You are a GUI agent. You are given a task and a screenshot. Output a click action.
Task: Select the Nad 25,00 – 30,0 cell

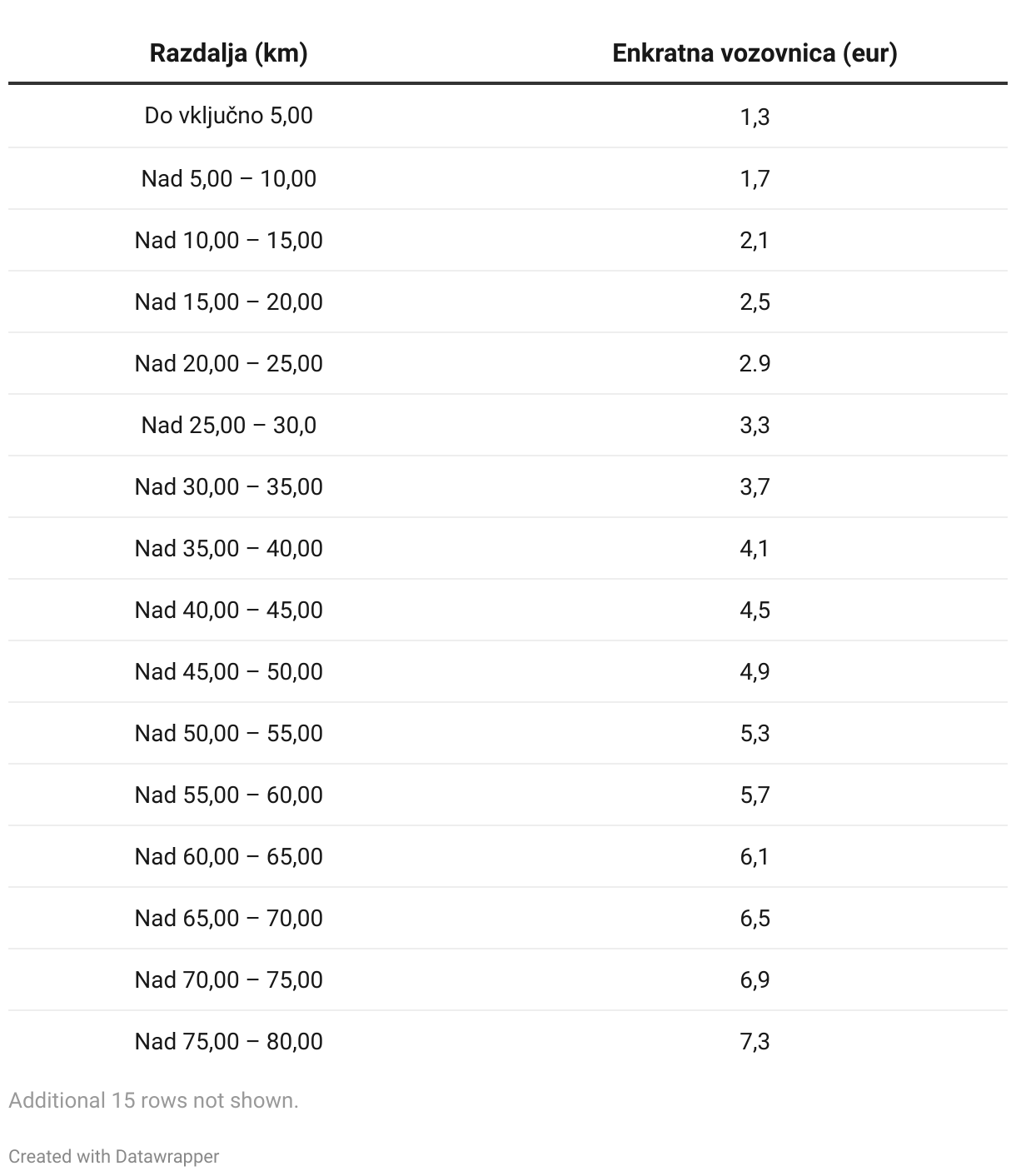tap(228, 425)
